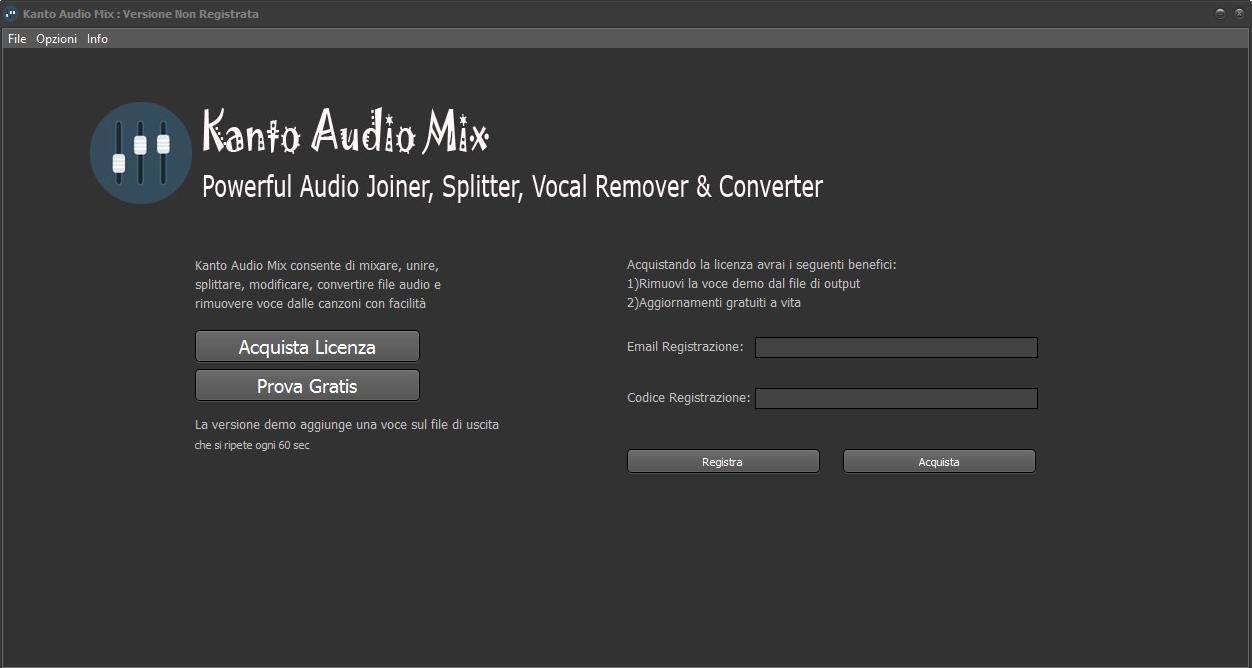
Task: Click the text 'Acquistando la licenza avrai i seguenti benefici'
Action: point(761,265)
